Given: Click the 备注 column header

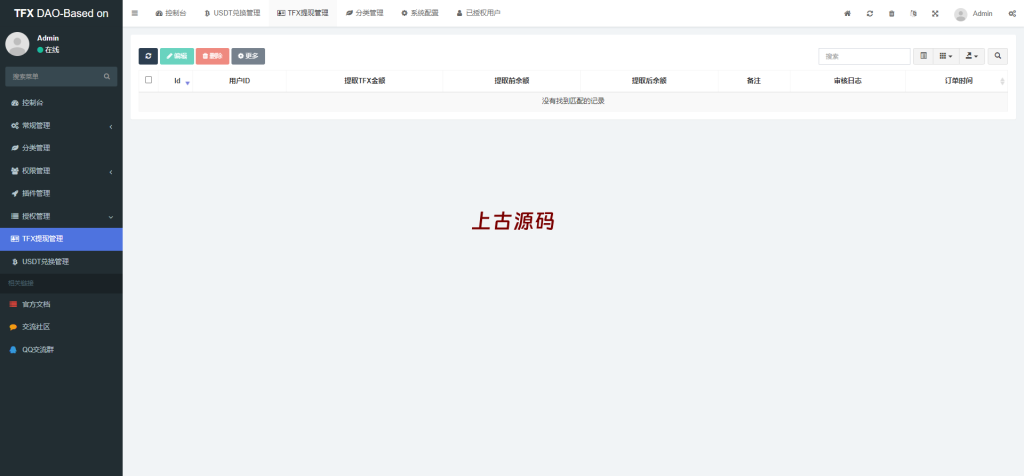Looking at the screenshot, I should pyautogui.click(x=754, y=81).
